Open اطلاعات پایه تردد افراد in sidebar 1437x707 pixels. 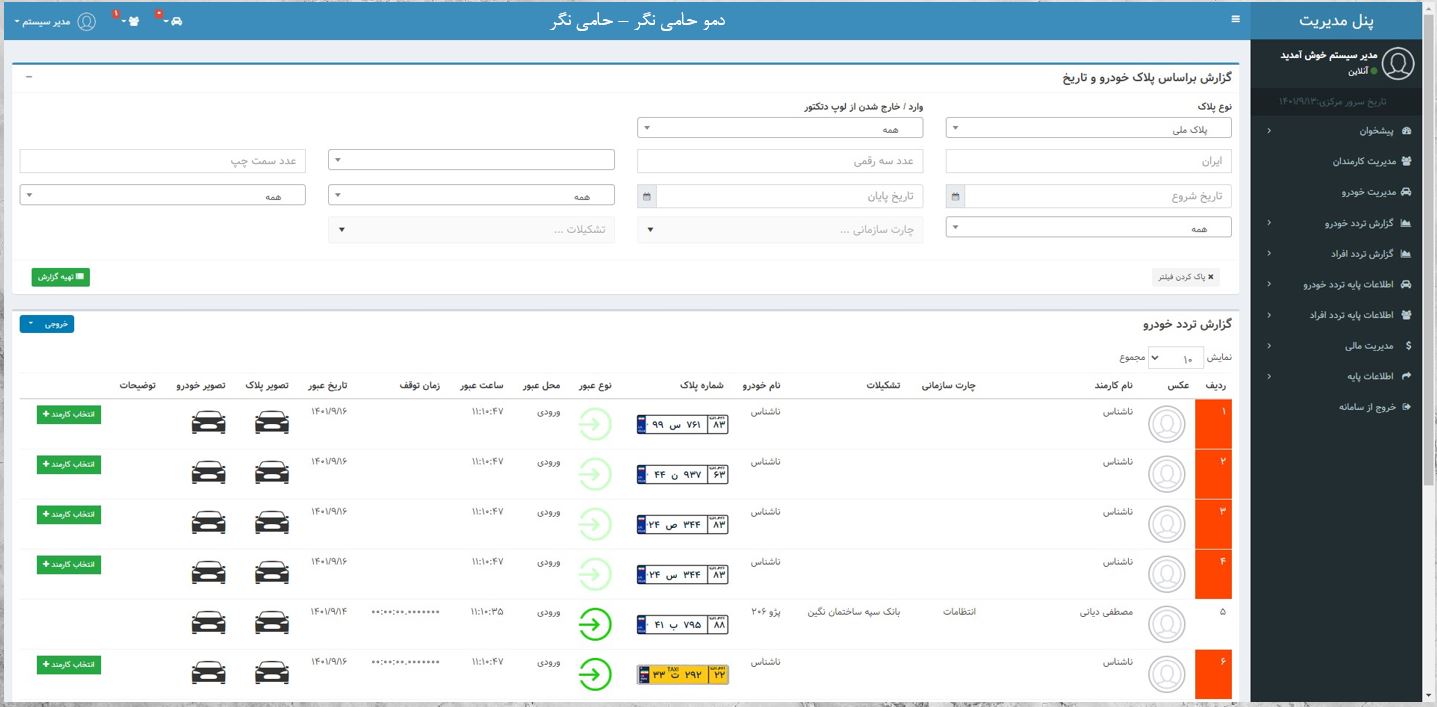(1335, 315)
